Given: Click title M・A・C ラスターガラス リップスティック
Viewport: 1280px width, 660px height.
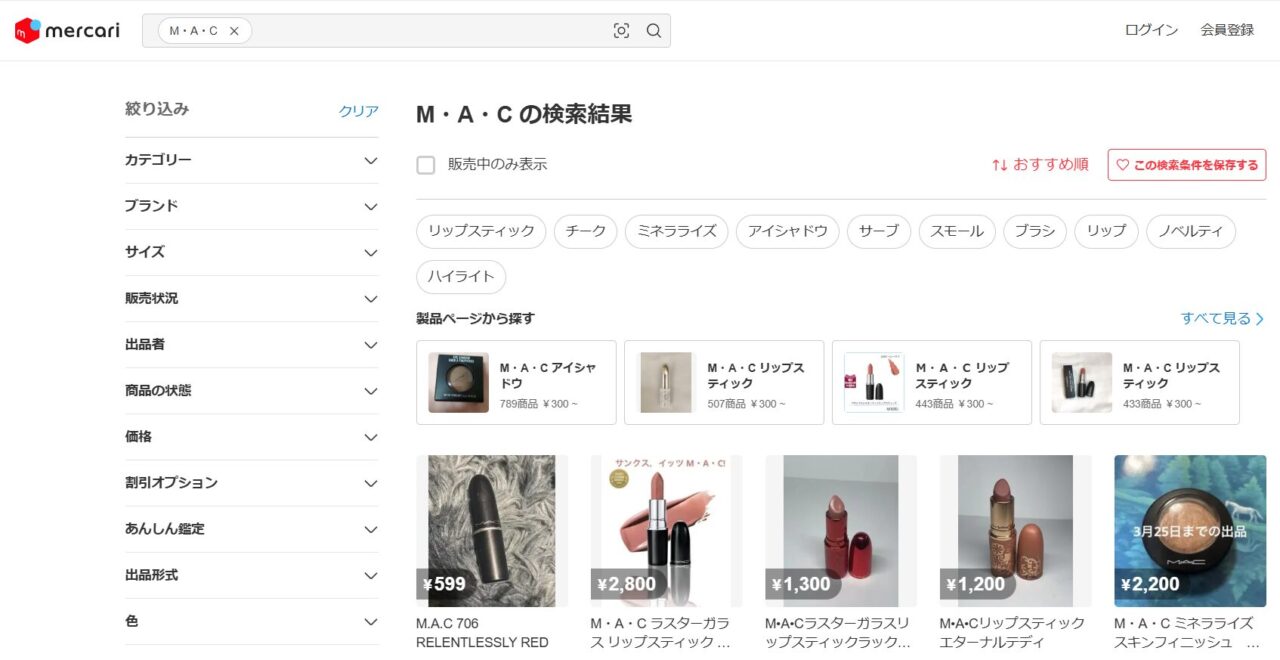Looking at the screenshot, I should click(x=660, y=632).
